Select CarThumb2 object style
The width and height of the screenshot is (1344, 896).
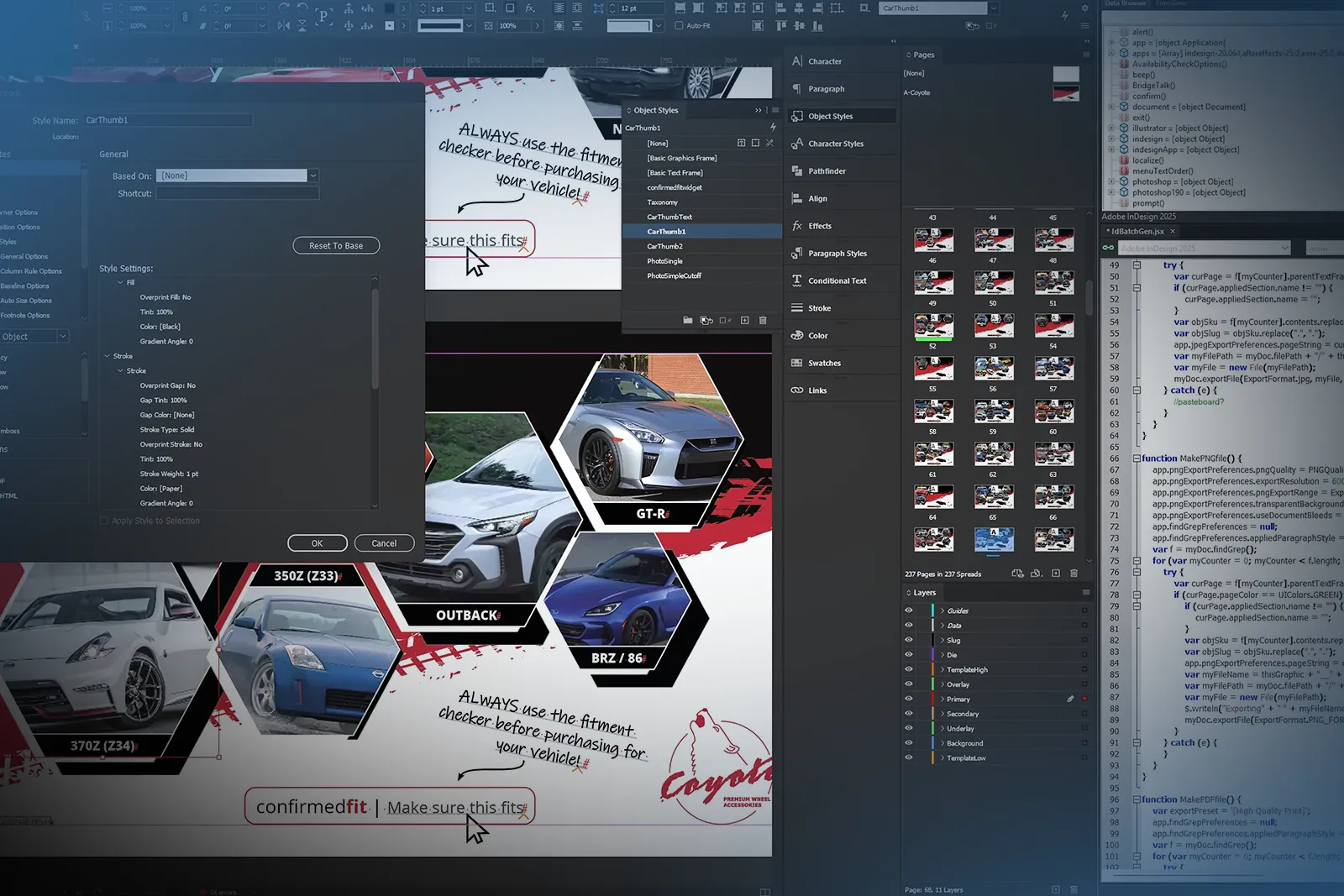(x=702, y=246)
